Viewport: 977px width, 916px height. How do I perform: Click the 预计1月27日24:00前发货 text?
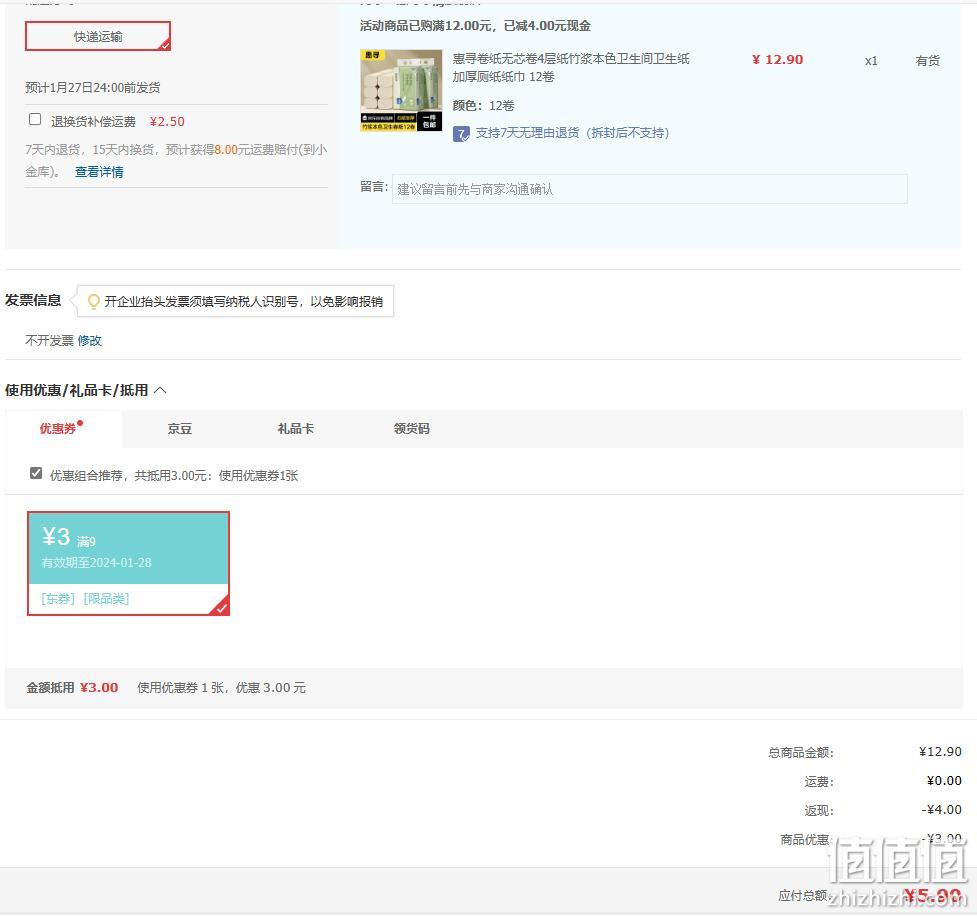tap(93, 88)
